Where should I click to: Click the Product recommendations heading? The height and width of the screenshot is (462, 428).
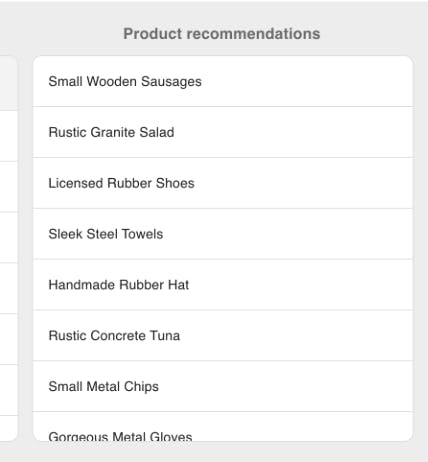[222, 34]
